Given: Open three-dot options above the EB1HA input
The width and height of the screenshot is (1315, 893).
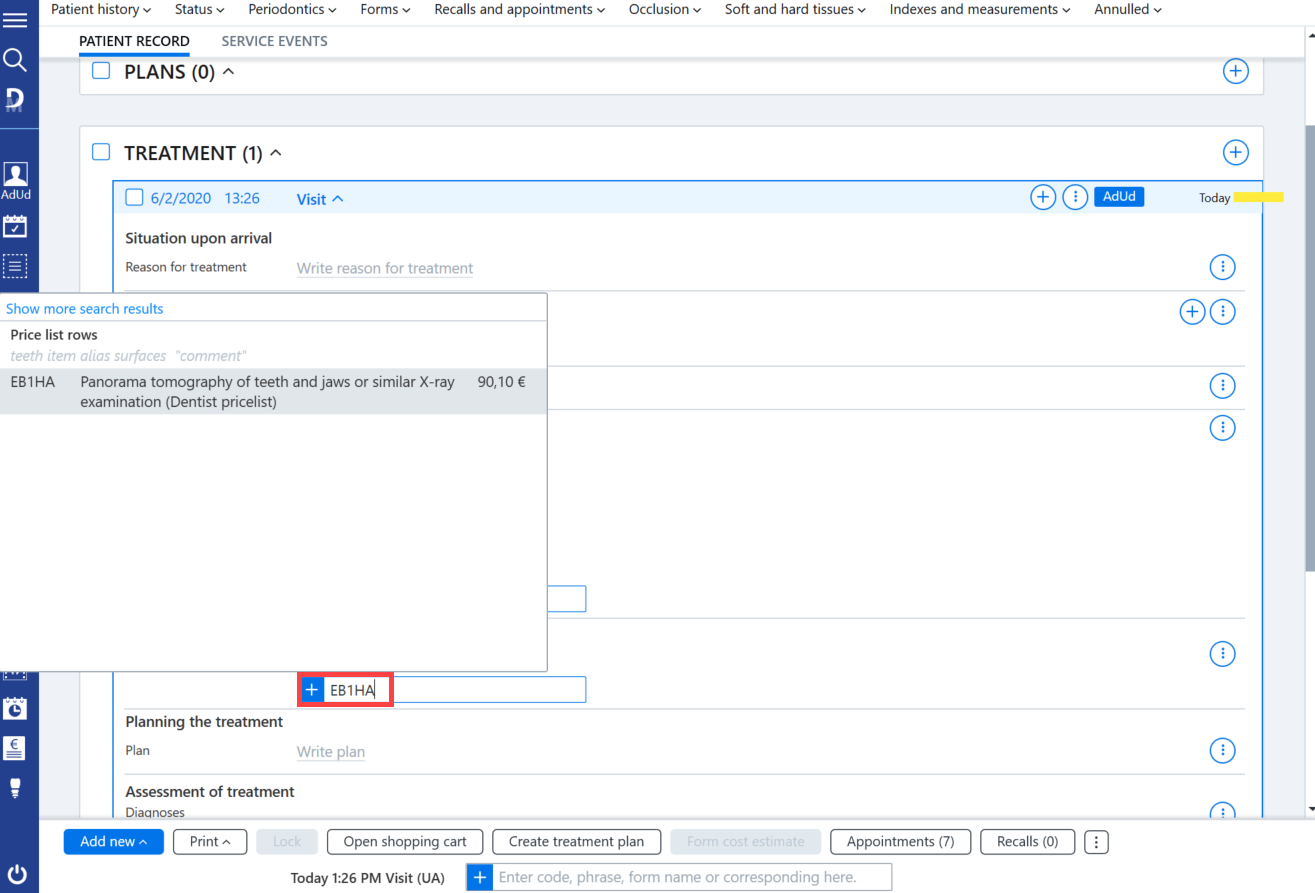Looking at the screenshot, I should pos(1223,654).
